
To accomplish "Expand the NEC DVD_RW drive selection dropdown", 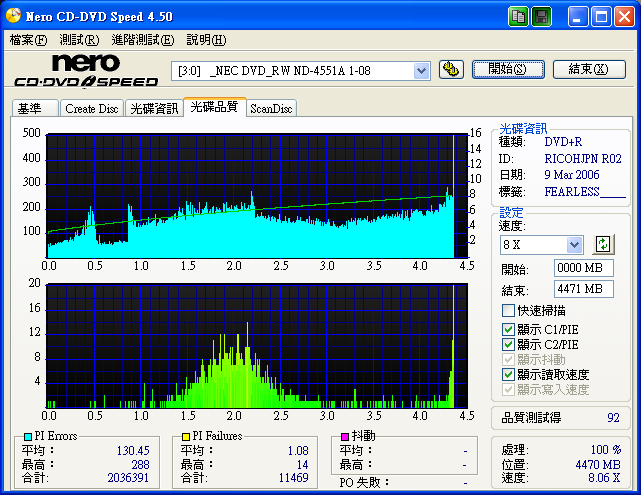I will pos(421,71).
